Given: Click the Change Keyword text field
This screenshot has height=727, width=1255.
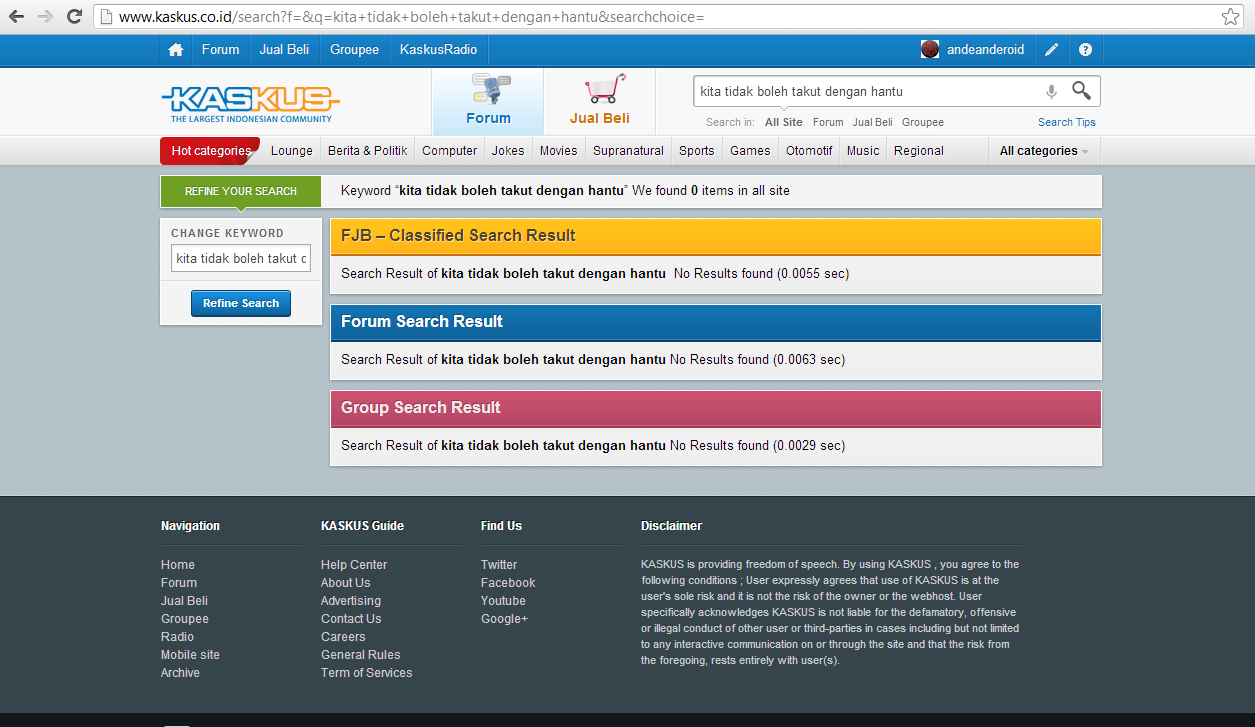Looking at the screenshot, I should pos(241,258).
